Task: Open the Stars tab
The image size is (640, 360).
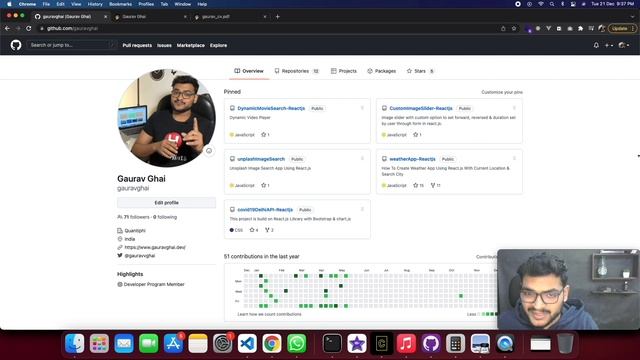Action: [420, 71]
